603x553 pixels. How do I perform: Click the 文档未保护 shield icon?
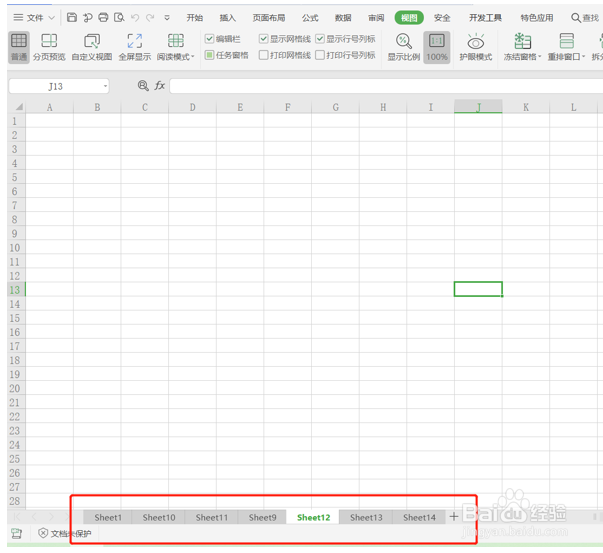tap(43, 533)
